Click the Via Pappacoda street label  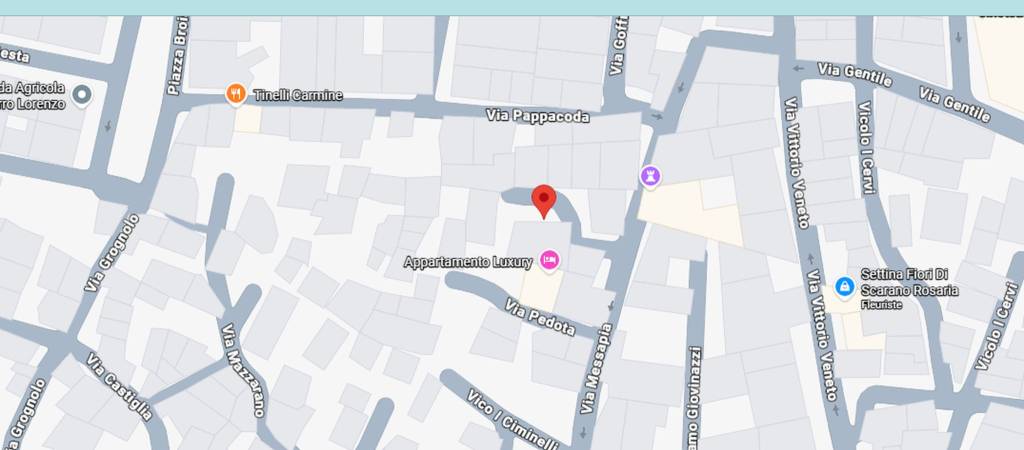click(537, 116)
